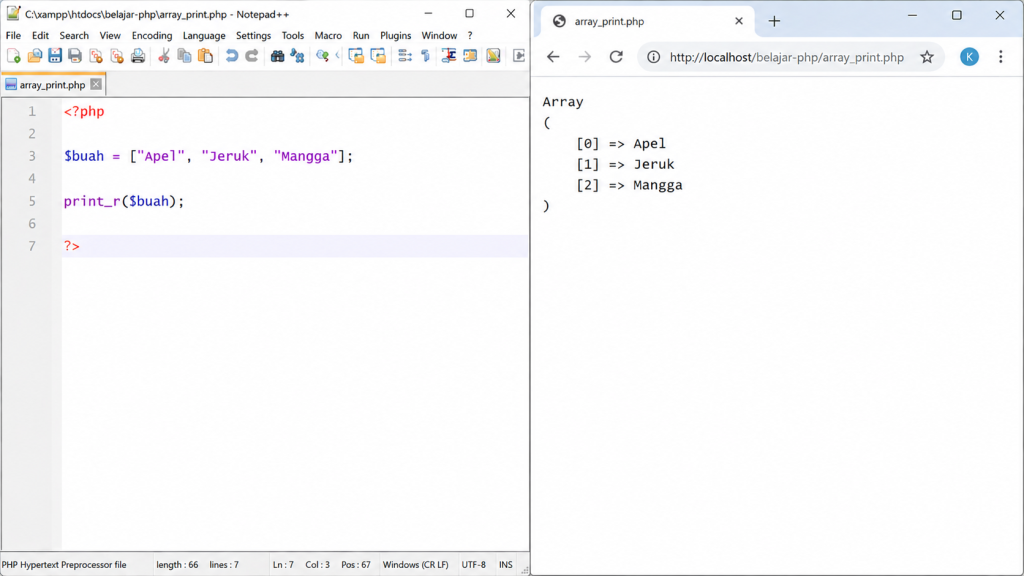This screenshot has height=576, width=1024.
Task: Open the Plugins menu
Action: [396, 35]
